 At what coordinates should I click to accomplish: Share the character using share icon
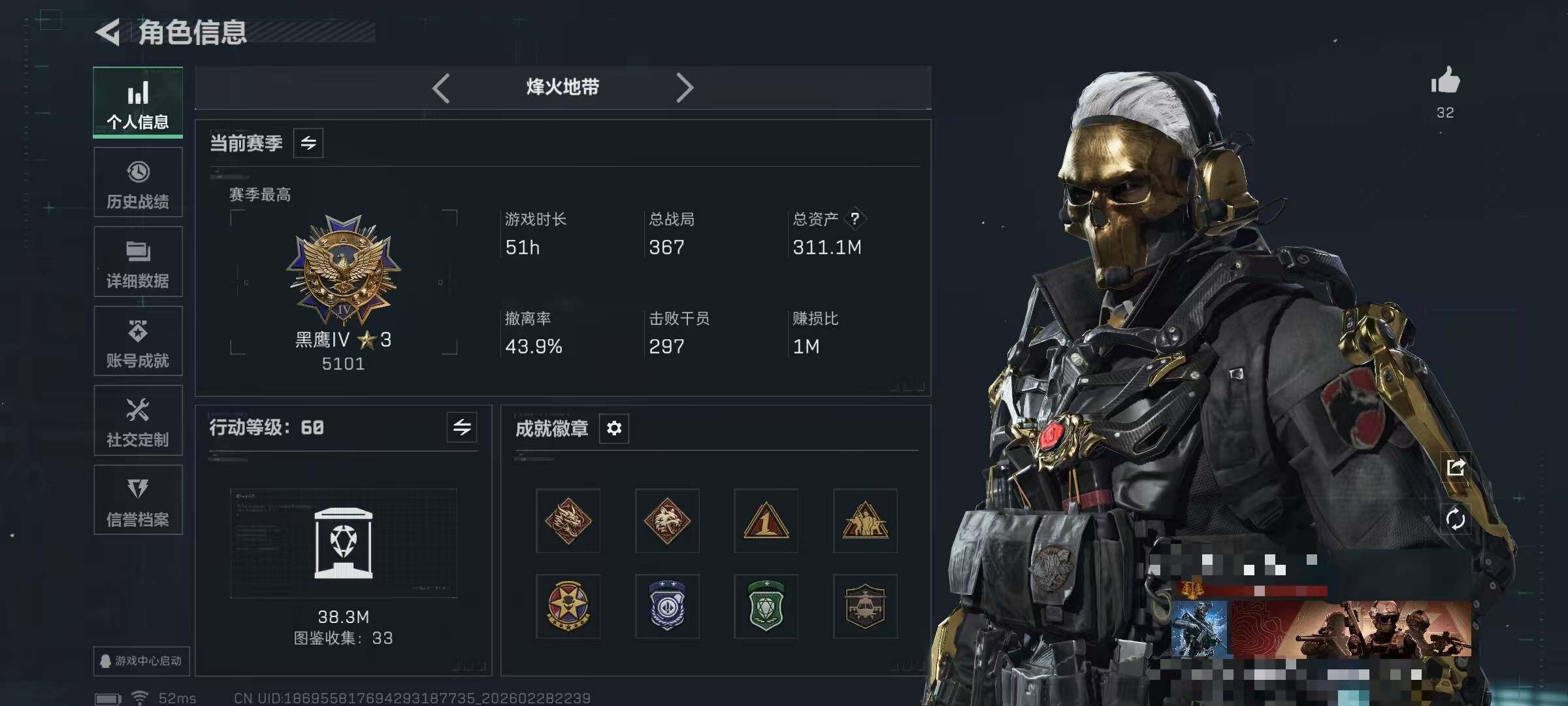[1456, 467]
